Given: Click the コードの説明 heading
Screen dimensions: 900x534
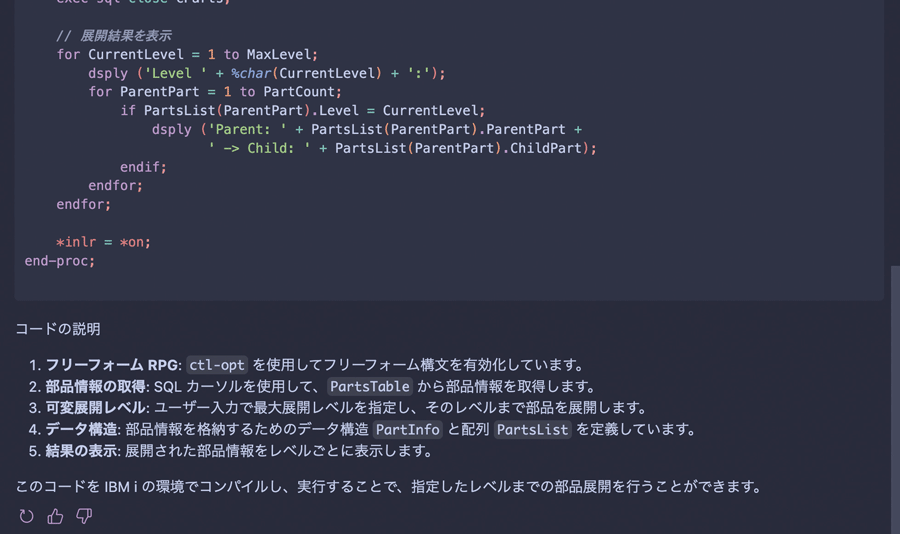Looking at the screenshot, I should (x=58, y=329).
